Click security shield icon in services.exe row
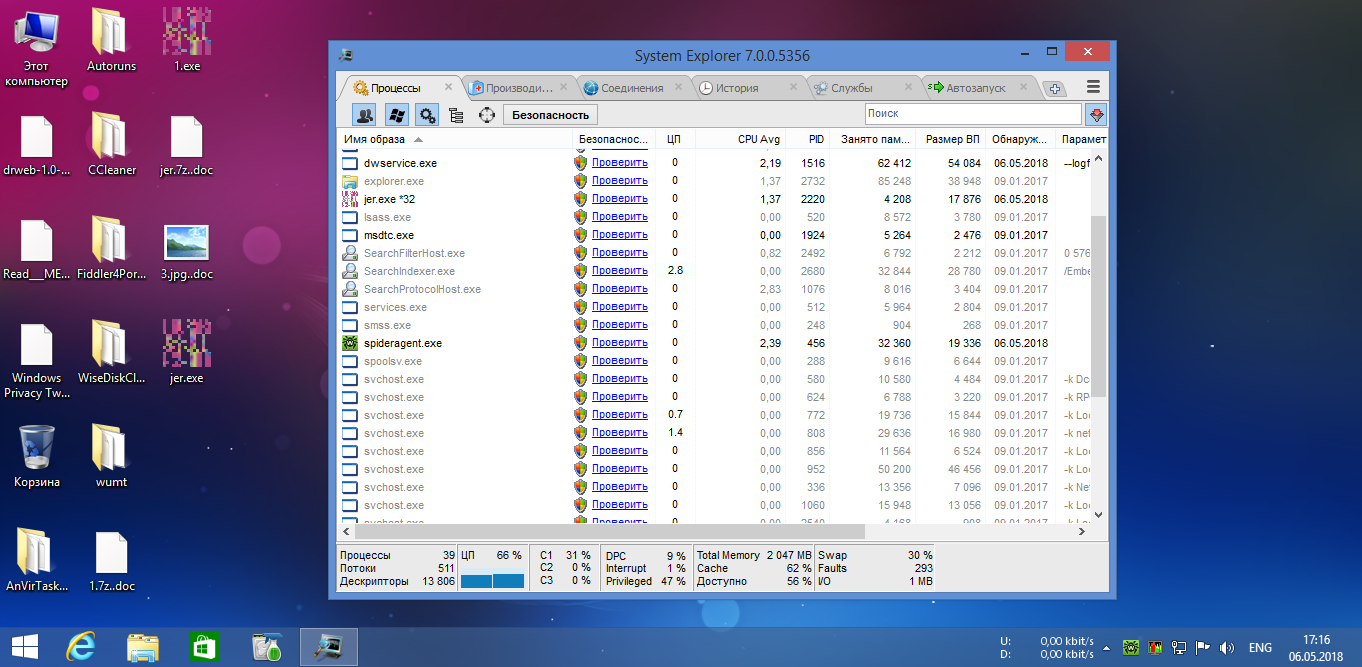This screenshot has width=1362, height=667. [x=580, y=307]
